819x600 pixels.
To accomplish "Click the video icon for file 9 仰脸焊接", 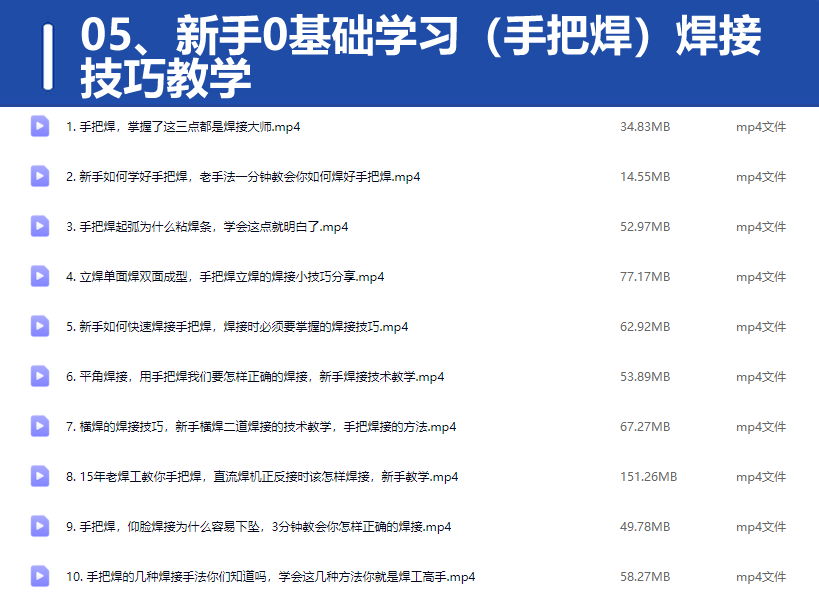I will click(40, 526).
